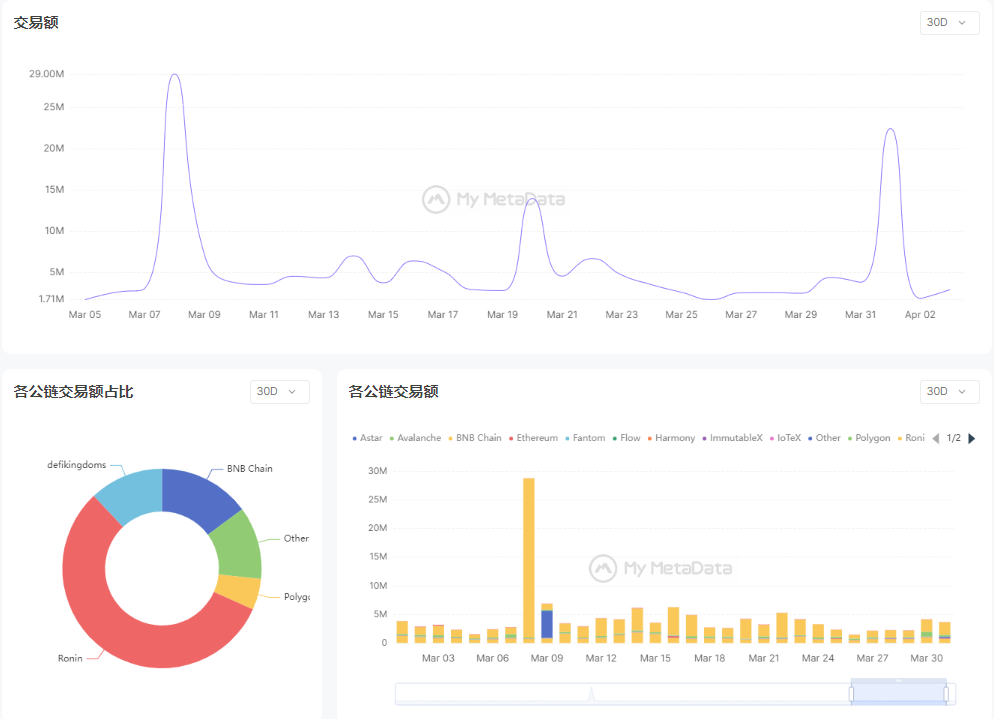Toggle the Astar legend series
This screenshot has height=719, width=994.
[x=367, y=438]
